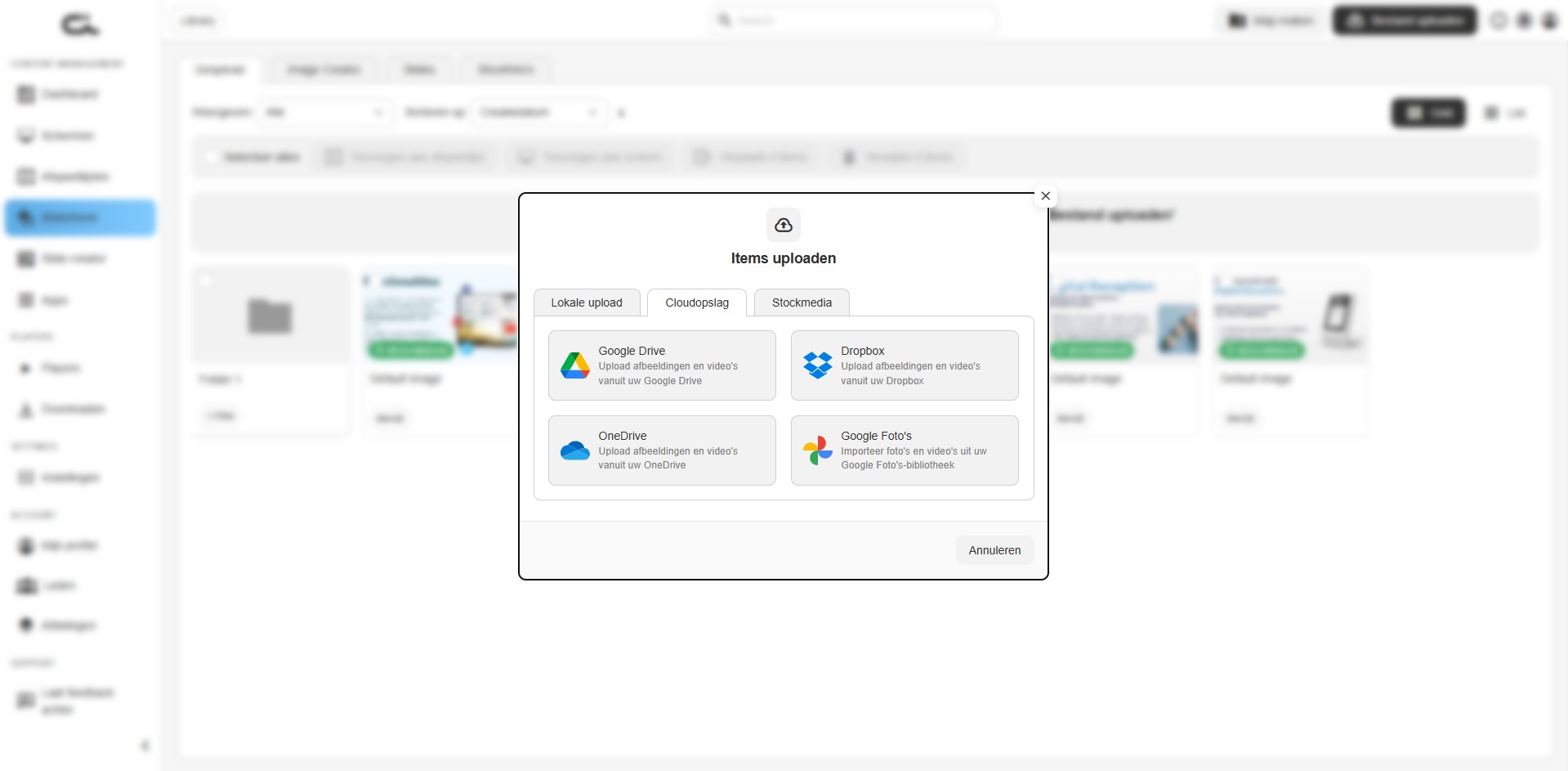Viewport: 1568px width, 771px height.
Task: Click the cloud upload icon above the dialog title
Action: tap(784, 225)
